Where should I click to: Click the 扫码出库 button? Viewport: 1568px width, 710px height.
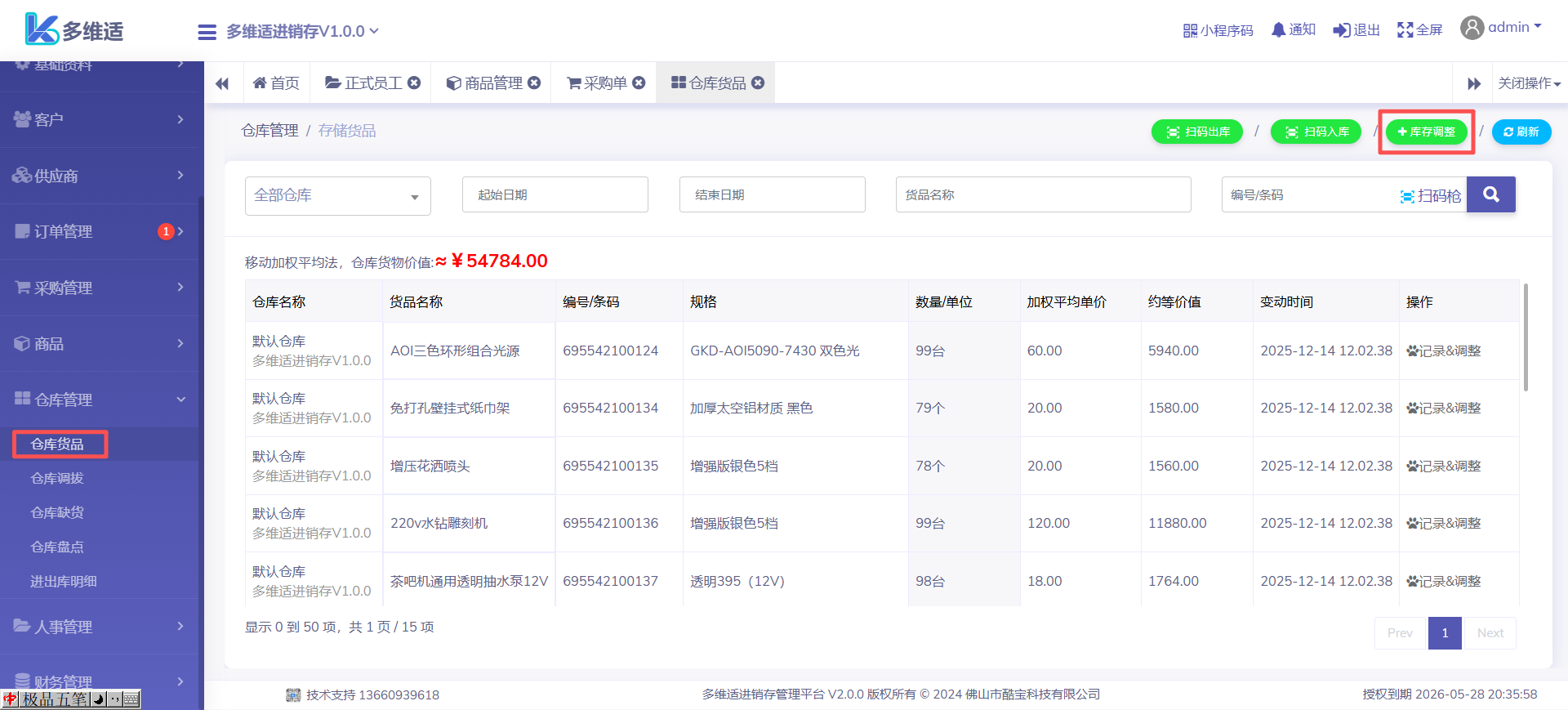[1196, 132]
